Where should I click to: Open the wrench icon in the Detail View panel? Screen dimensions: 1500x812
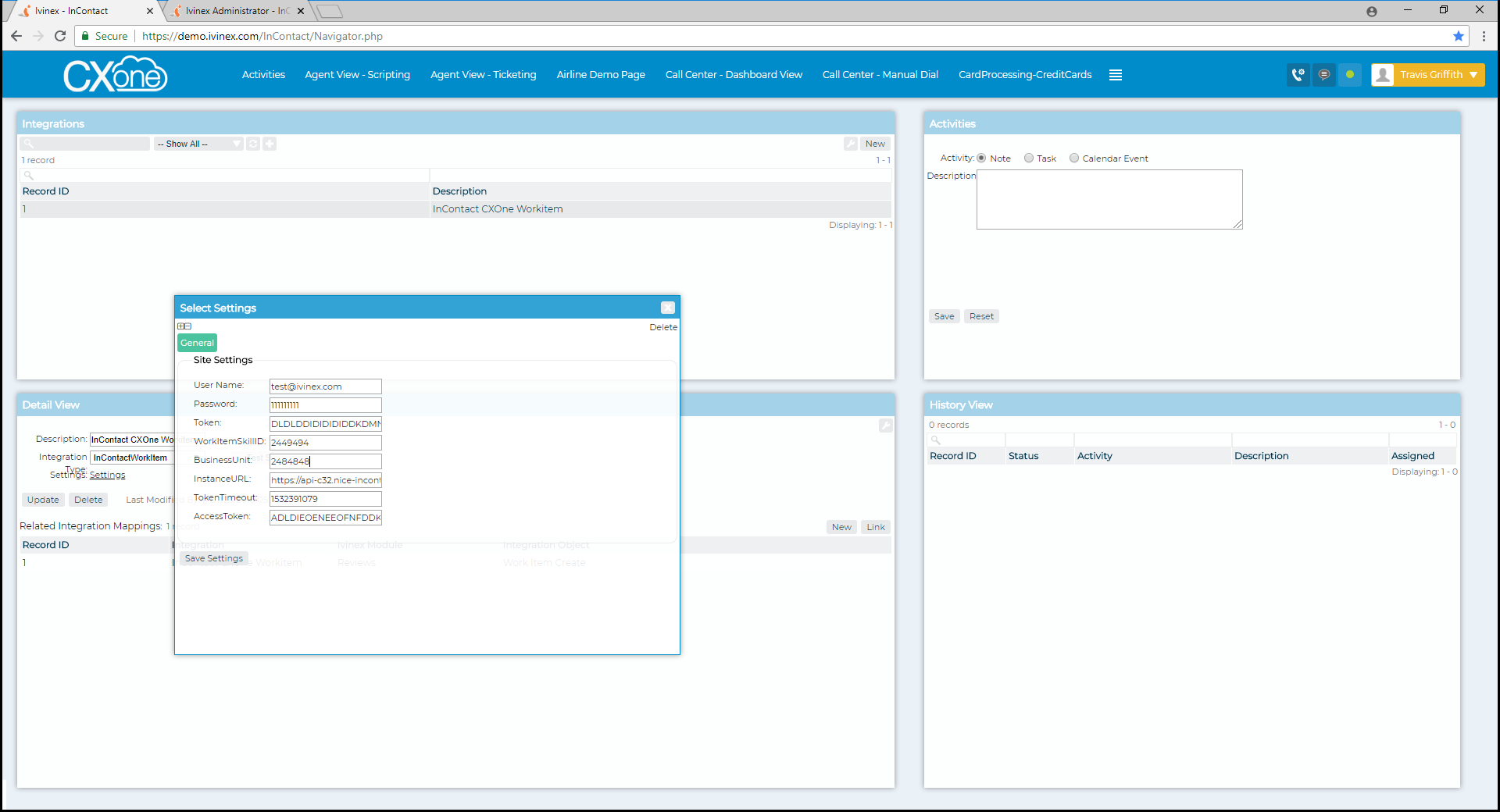(x=885, y=426)
